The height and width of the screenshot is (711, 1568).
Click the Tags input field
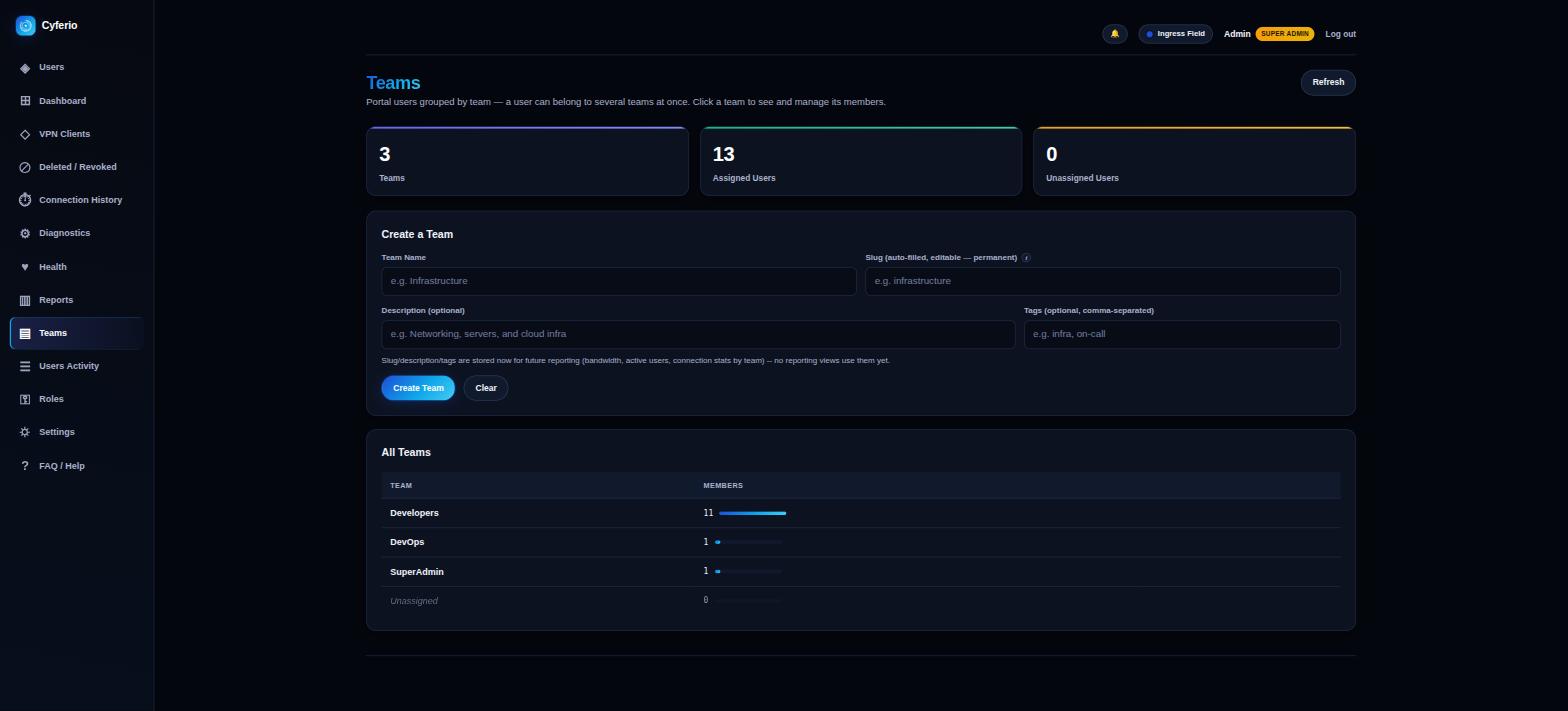(x=1182, y=334)
